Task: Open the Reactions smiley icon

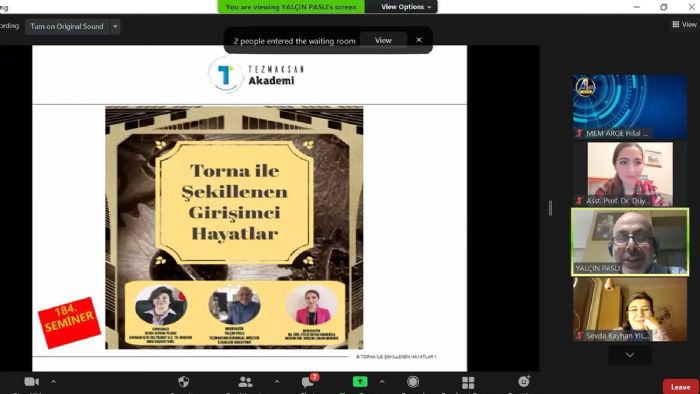Action: point(524,382)
